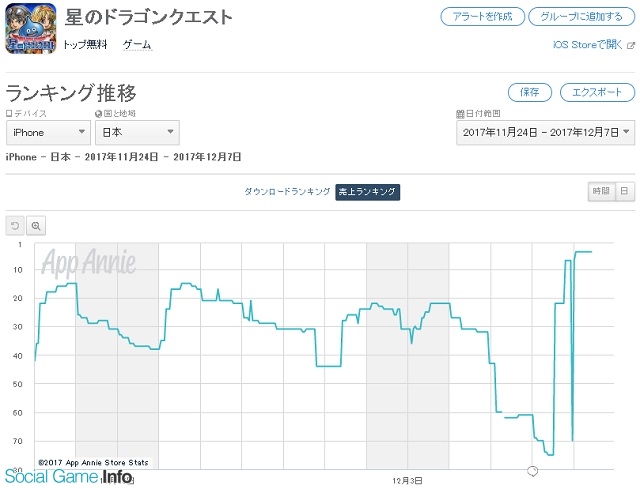Select the 売上ランキング tab

(x=367, y=191)
